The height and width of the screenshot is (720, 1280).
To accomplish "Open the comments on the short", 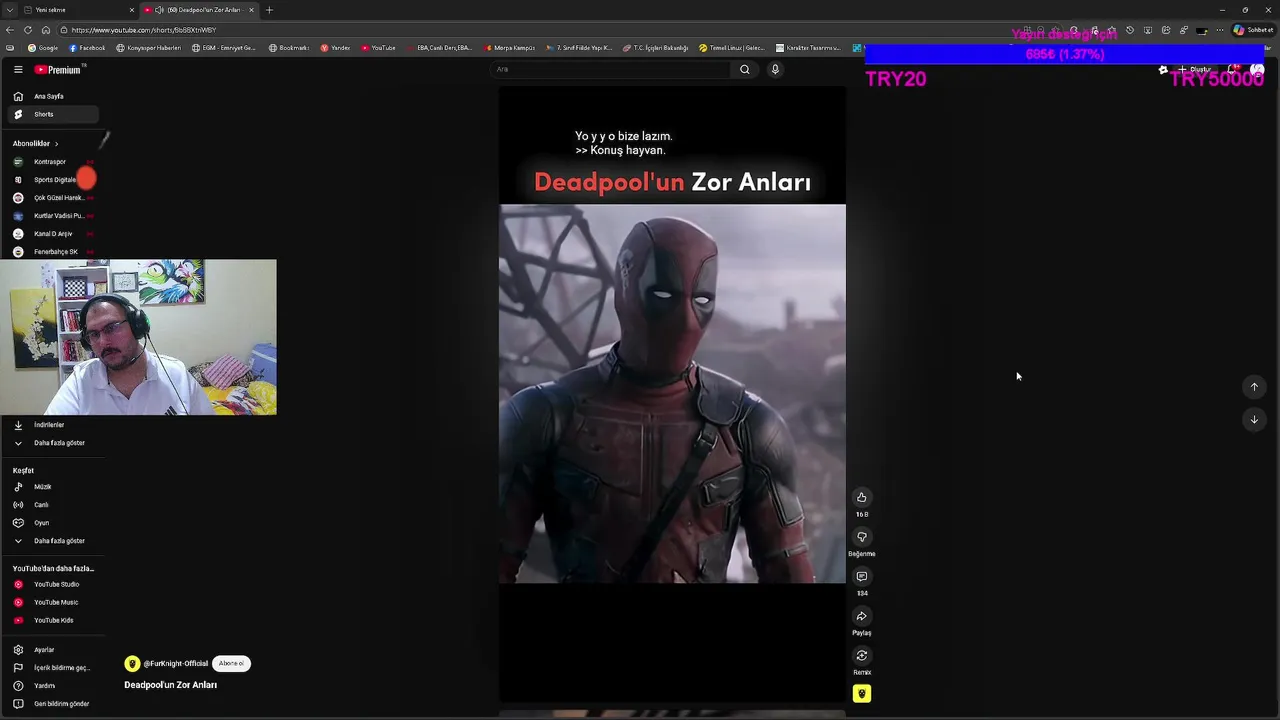I will point(862,577).
